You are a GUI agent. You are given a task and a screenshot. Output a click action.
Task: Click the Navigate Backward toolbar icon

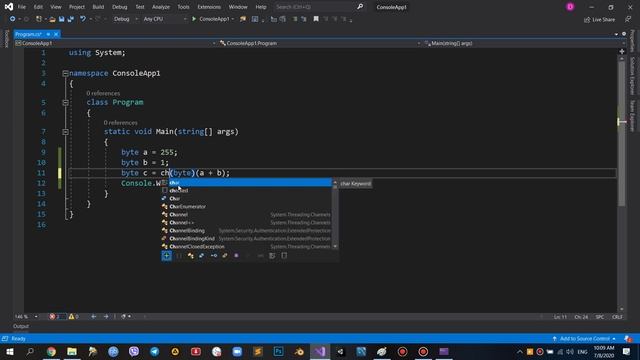pos(12,19)
